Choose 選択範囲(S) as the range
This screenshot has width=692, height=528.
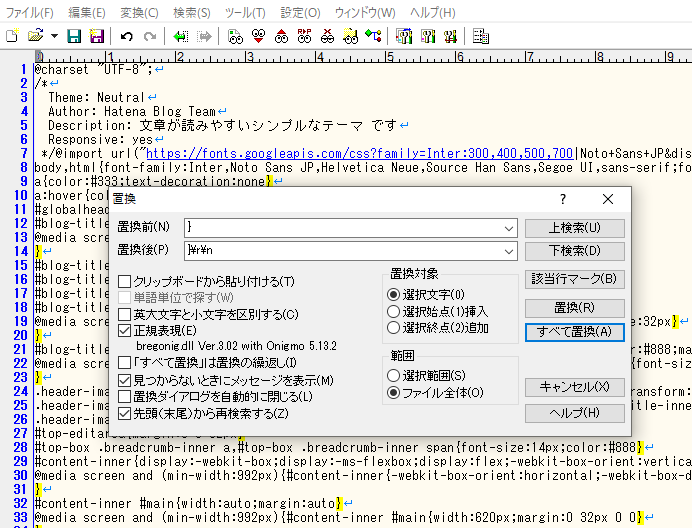(x=393, y=376)
